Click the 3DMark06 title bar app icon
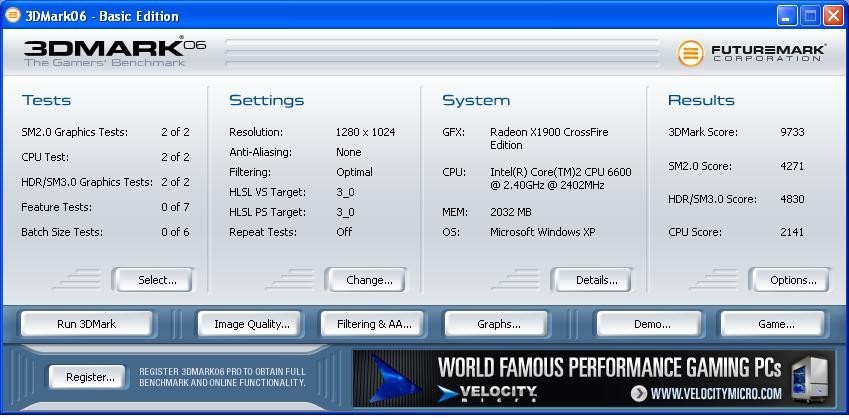Image resolution: width=849 pixels, height=420 pixels. 12,15
